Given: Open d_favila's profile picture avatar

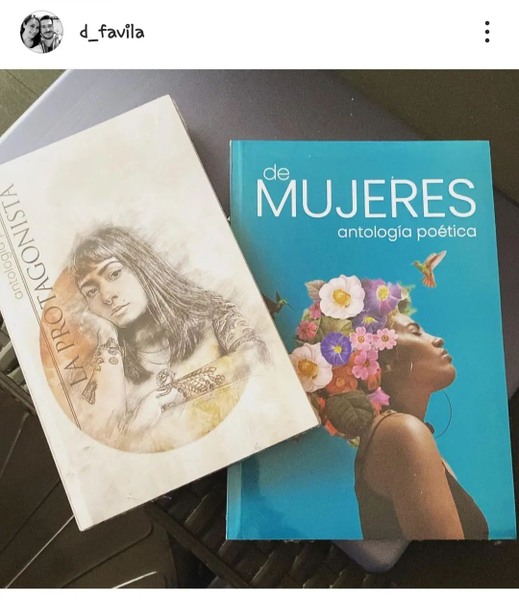Looking at the screenshot, I should click(x=41, y=32).
